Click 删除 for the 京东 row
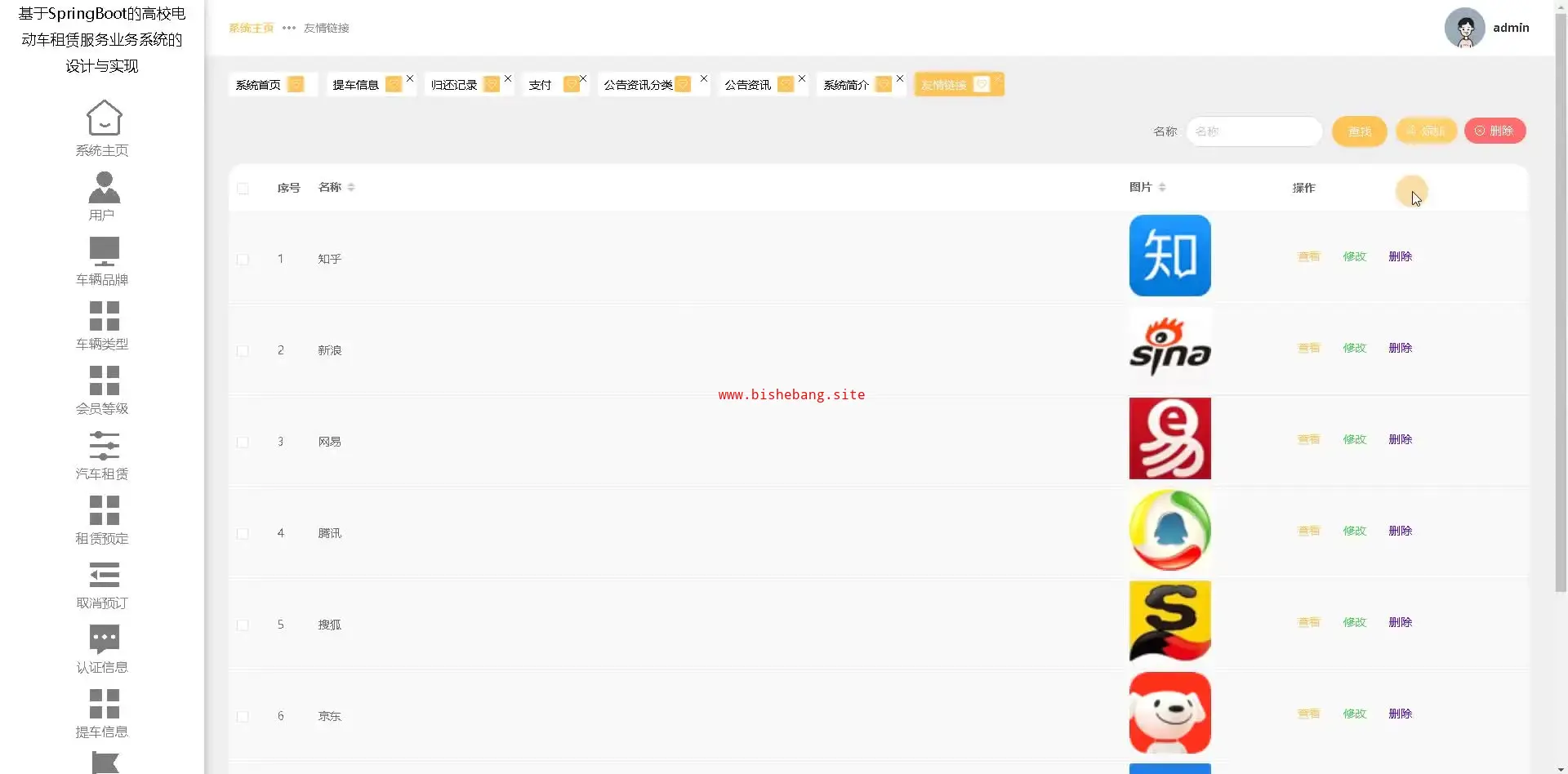 [1400, 714]
